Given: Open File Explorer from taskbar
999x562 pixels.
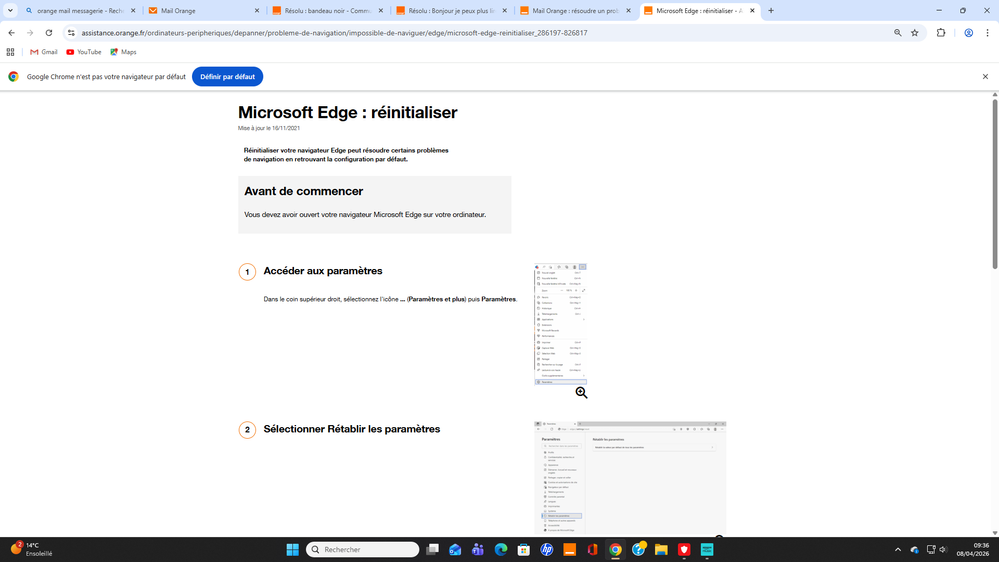Looking at the screenshot, I should click(x=661, y=549).
